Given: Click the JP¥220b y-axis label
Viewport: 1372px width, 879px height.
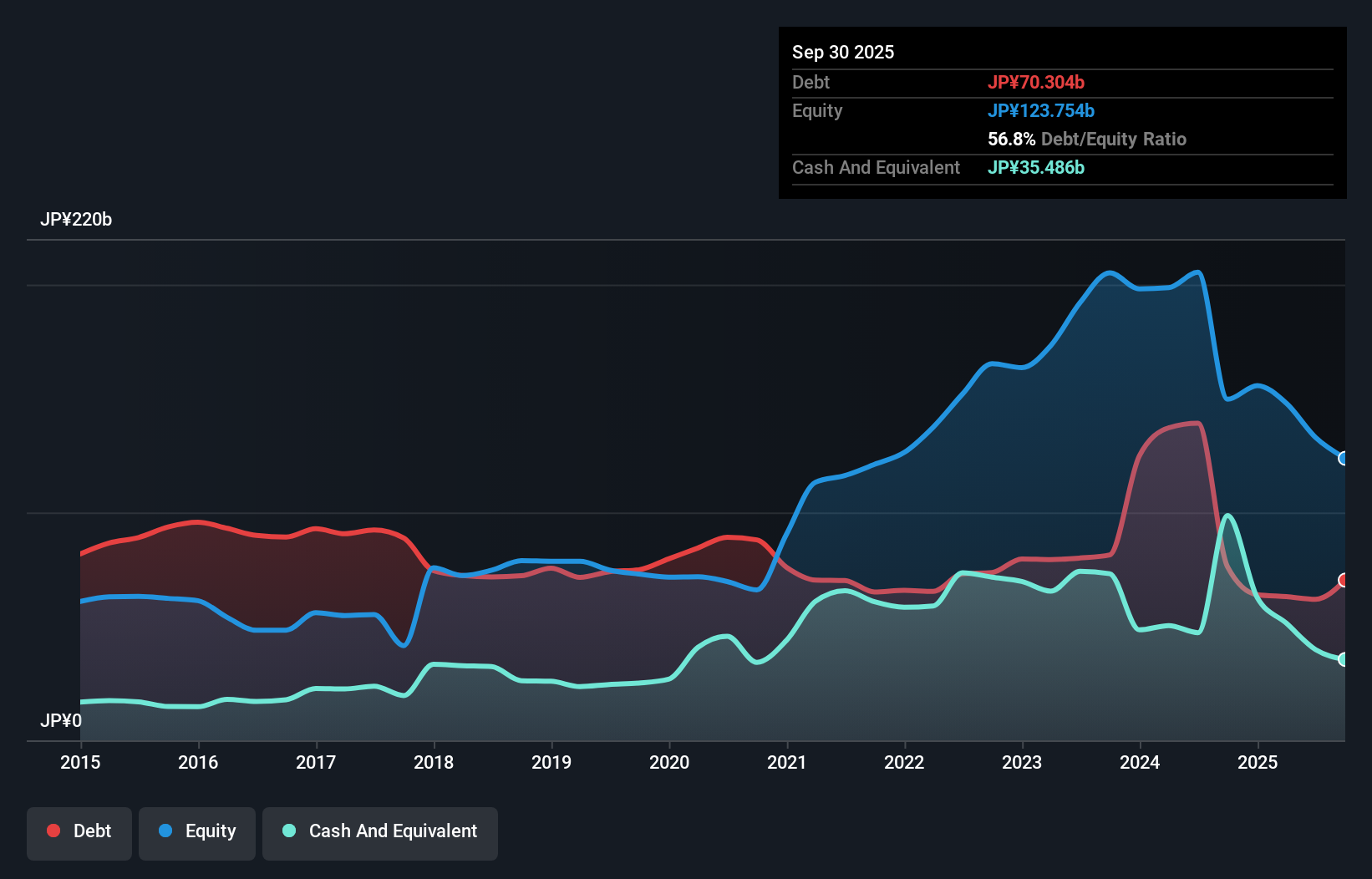Looking at the screenshot, I should coord(76,220).
